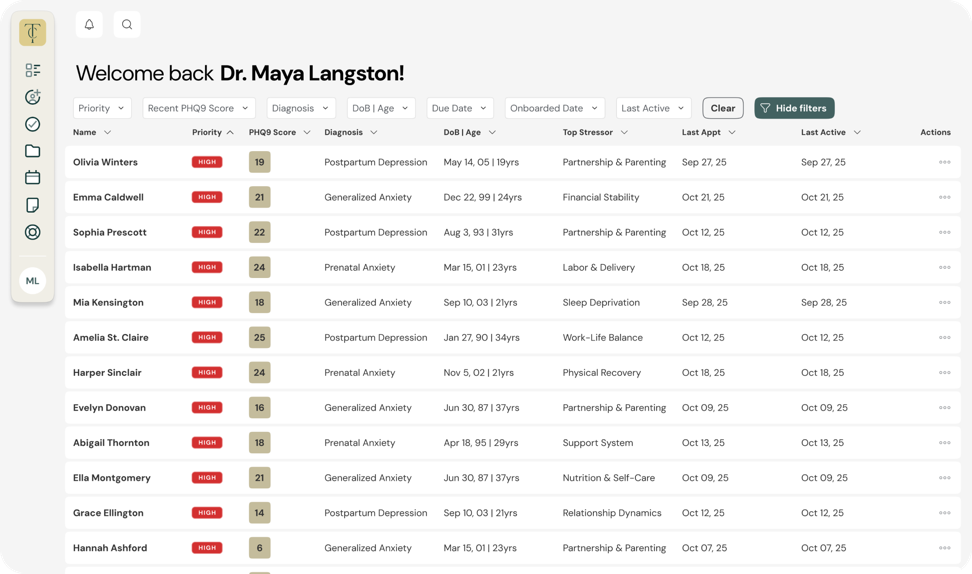The height and width of the screenshot is (574, 972).
Task: Open the folder icon in sidebar
Action: (x=33, y=151)
